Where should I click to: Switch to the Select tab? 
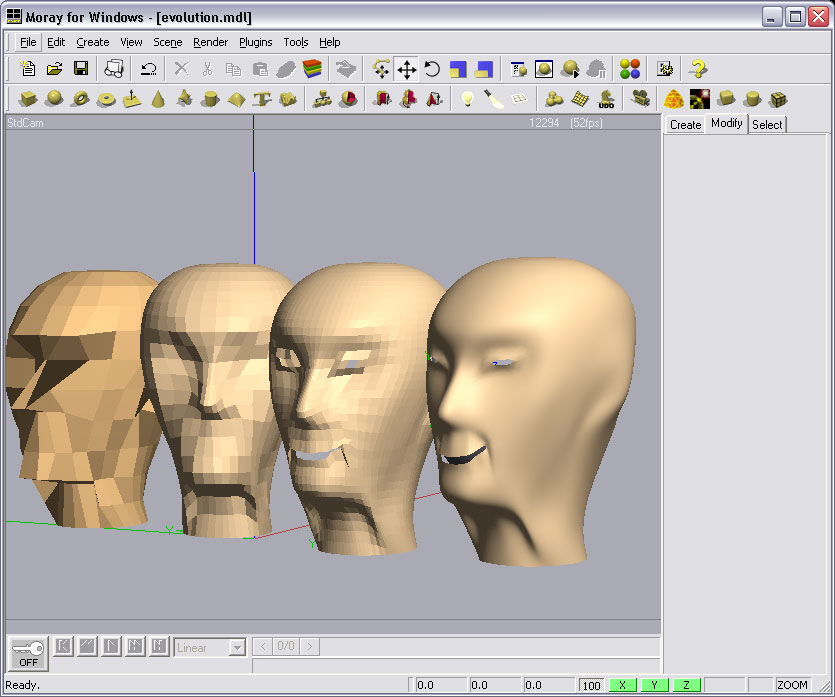pyautogui.click(x=767, y=125)
